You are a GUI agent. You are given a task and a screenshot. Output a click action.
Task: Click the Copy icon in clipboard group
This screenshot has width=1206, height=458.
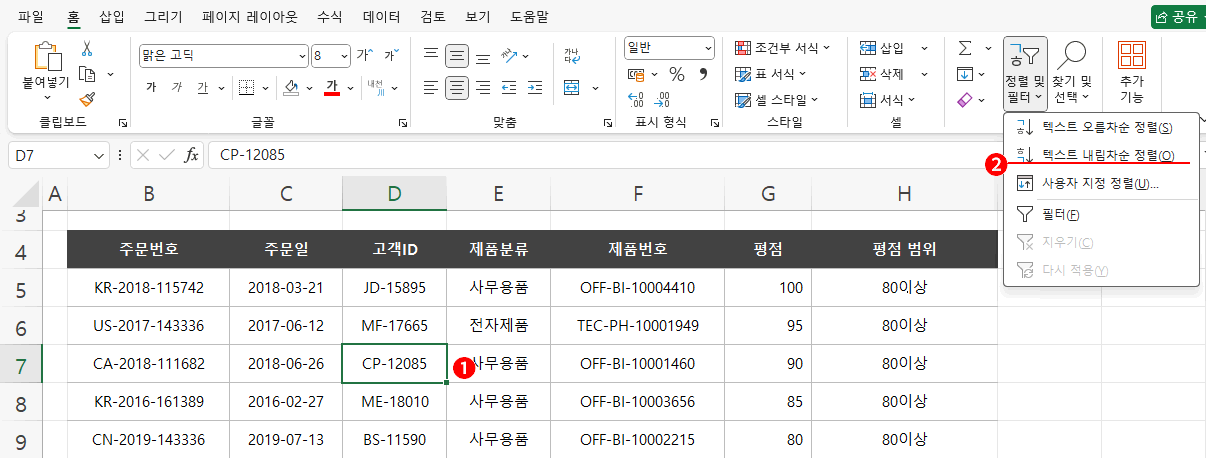point(87,74)
